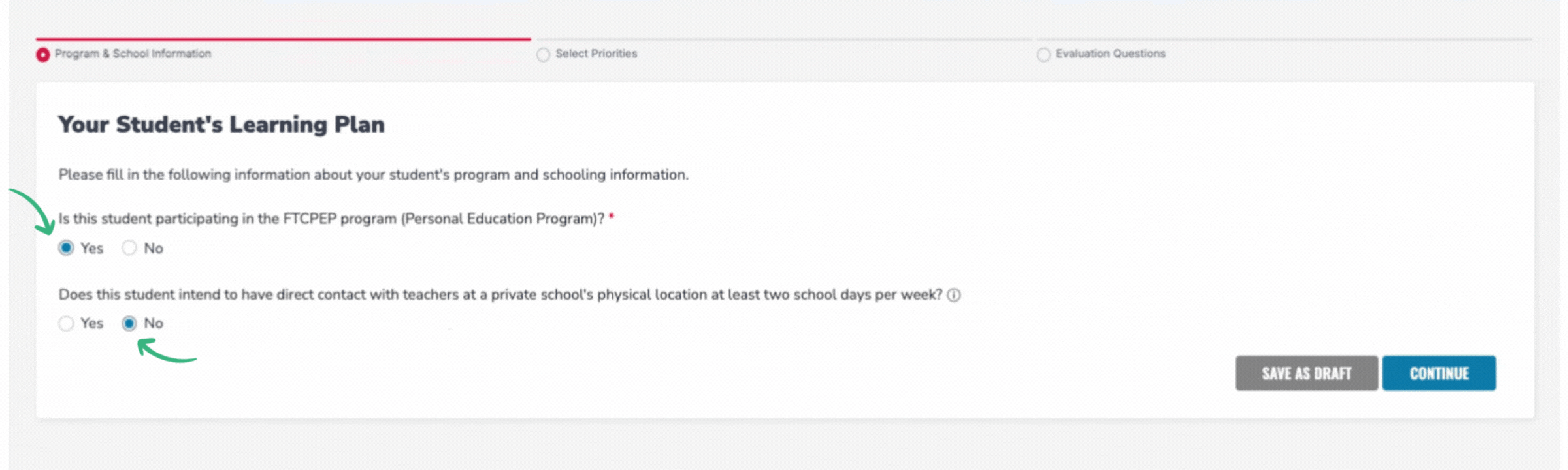Choose Yes for direct contact with teachers

pyautogui.click(x=66, y=323)
